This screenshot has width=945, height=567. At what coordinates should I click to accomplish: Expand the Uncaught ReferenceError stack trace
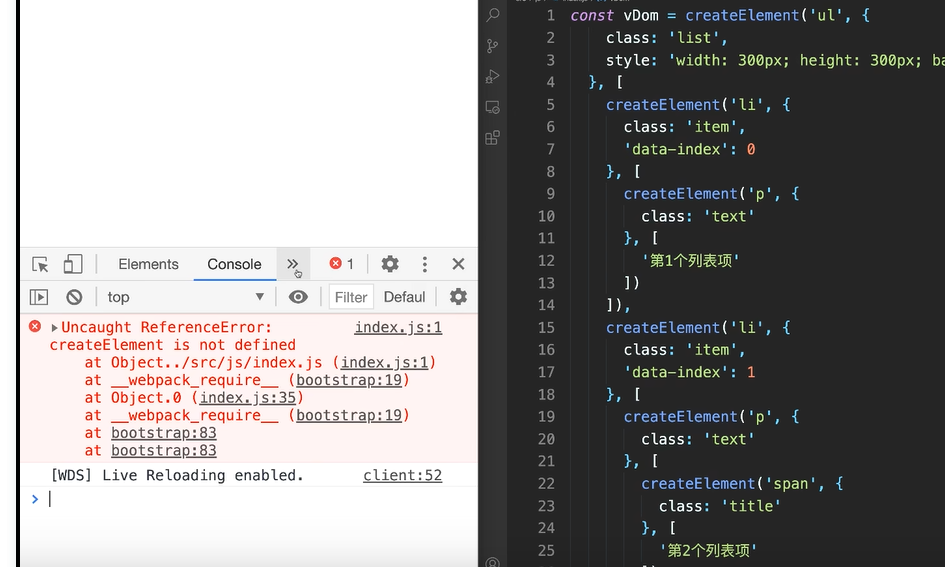point(54,328)
